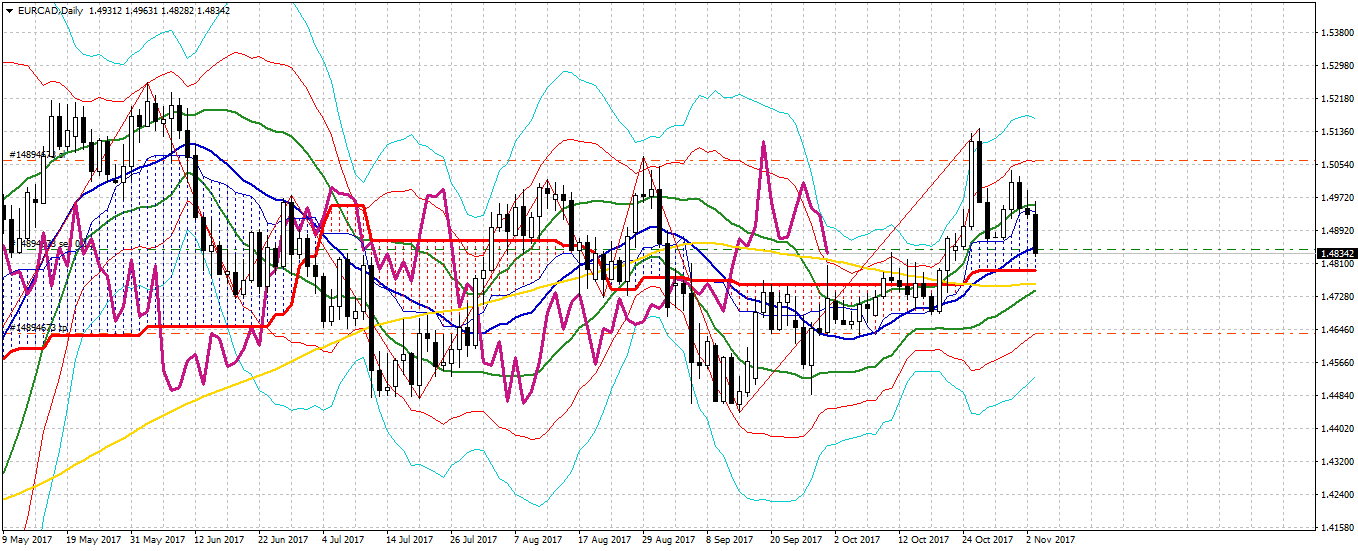Select the #14894673 sell order label
This screenshot has height=551, width=1358.
(50, 243)
